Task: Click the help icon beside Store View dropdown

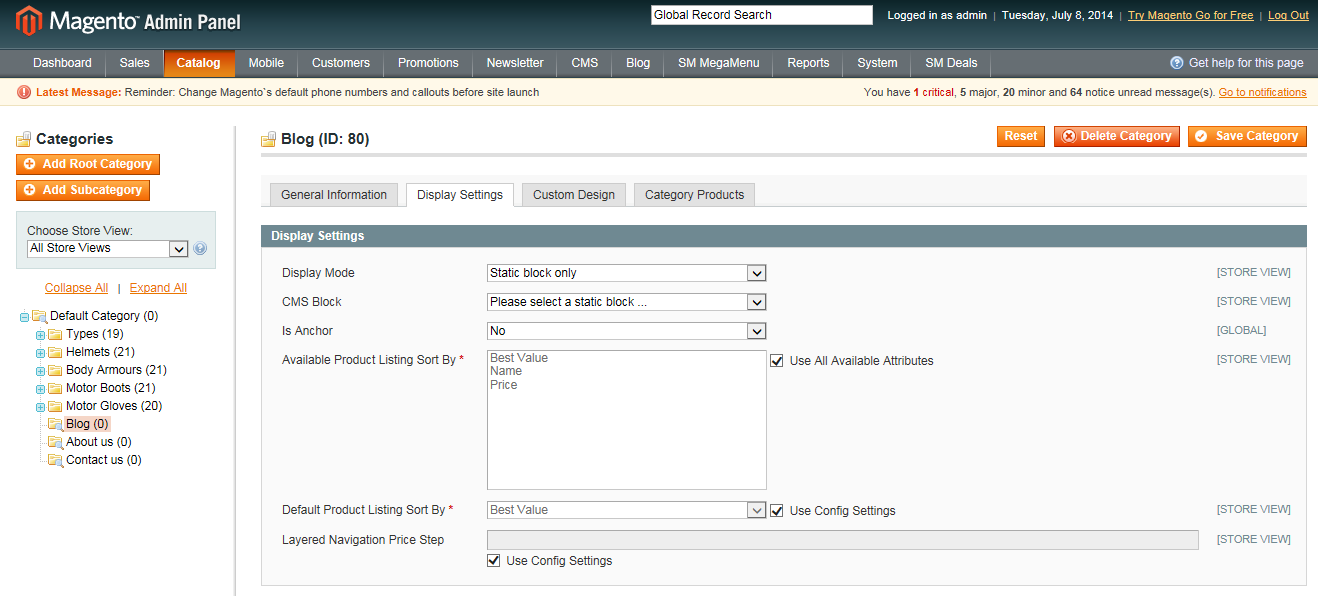Action: [x=200, y=249]
